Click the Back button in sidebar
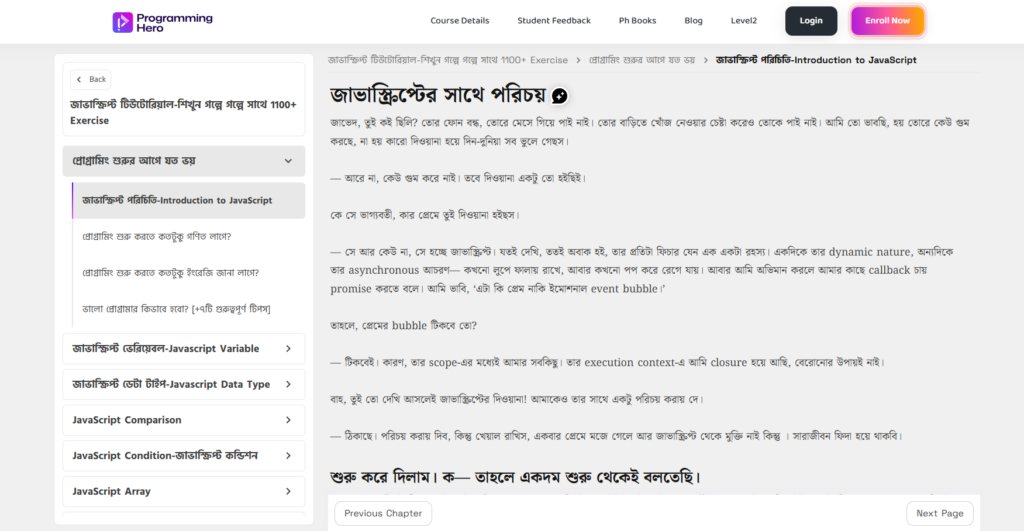Viewport: 1024px width, 531px height. point(90,79)
